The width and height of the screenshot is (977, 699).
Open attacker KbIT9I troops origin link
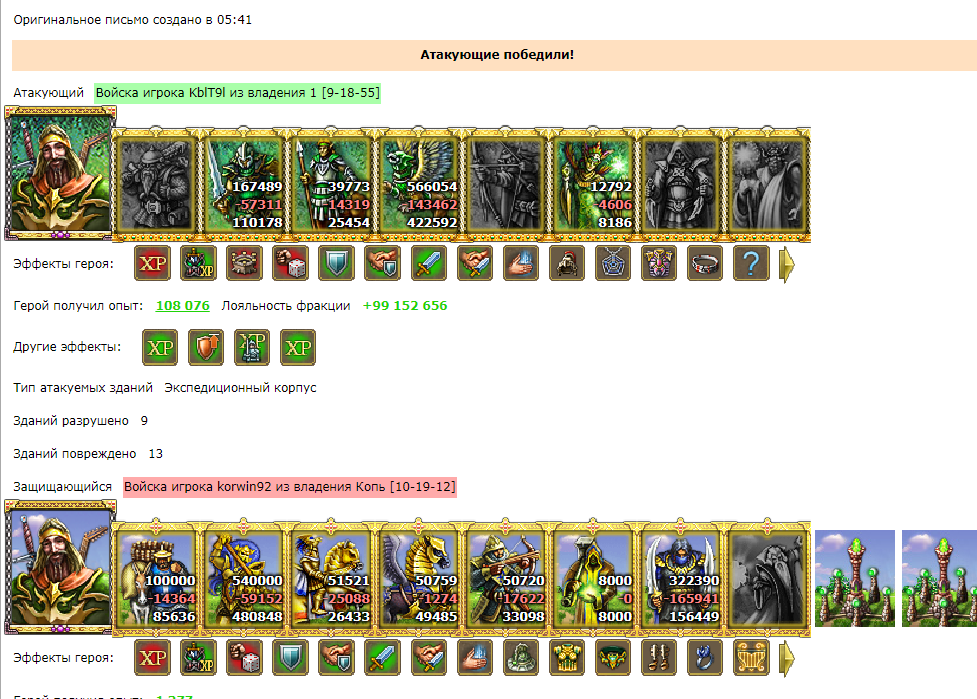(237, 93)
